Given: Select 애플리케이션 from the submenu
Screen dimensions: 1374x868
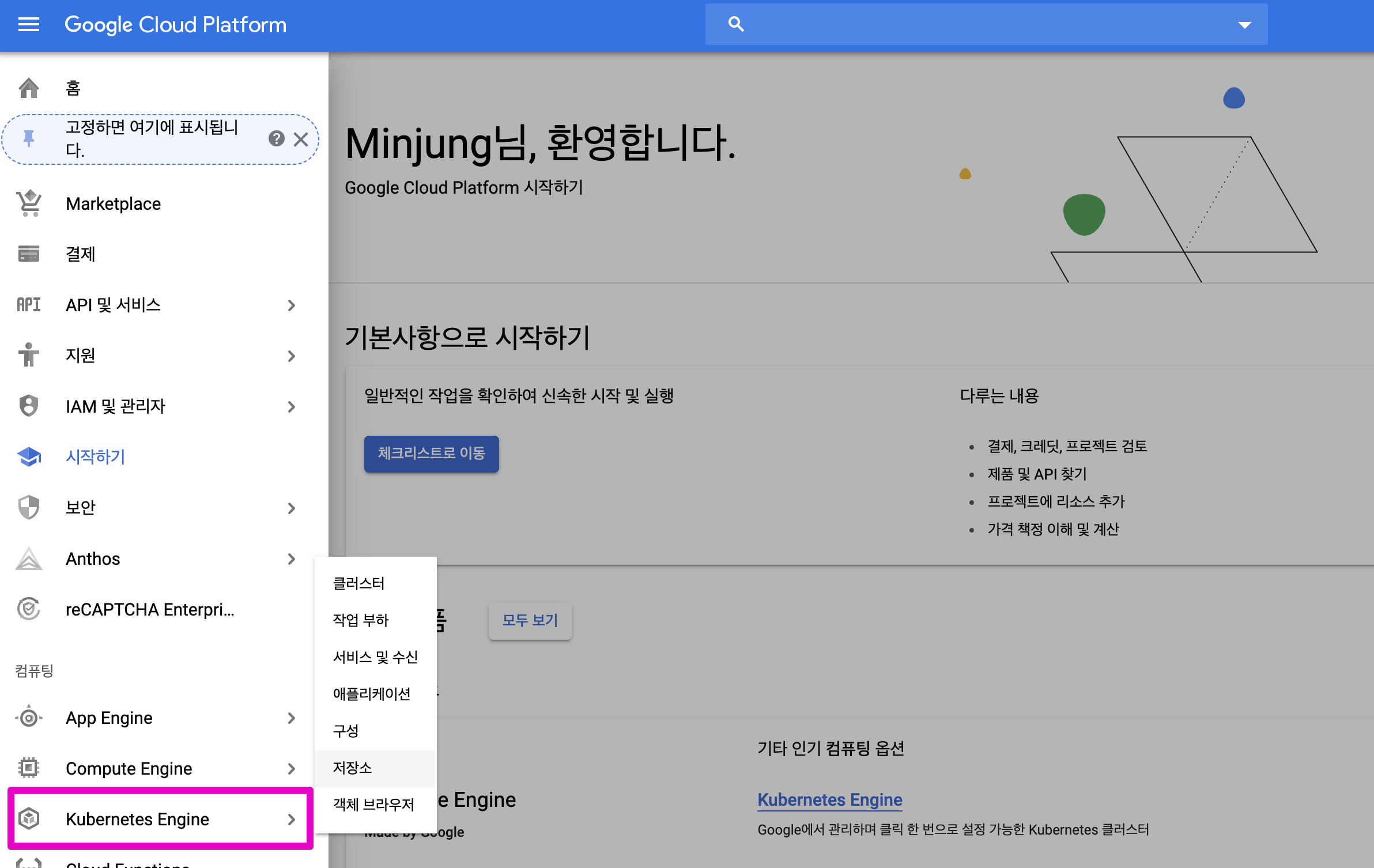Looking at the screenshot, I should [376, 694].
